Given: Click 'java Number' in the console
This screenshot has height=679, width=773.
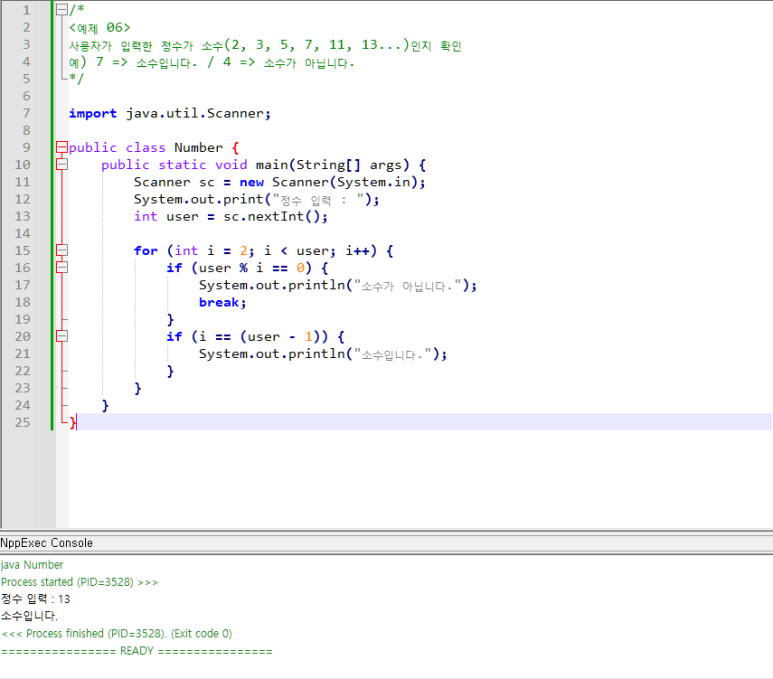Looking at the screenshot, I should (32, 565).
